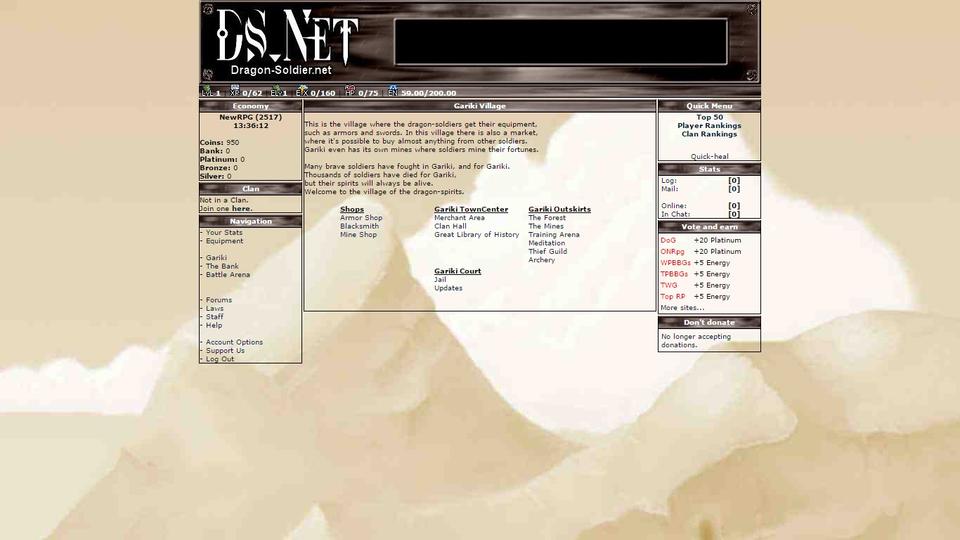Visit the Blacksmith shop
This screenshot has height=540, width=960.
pyautogui.click(x=359, y=226)
